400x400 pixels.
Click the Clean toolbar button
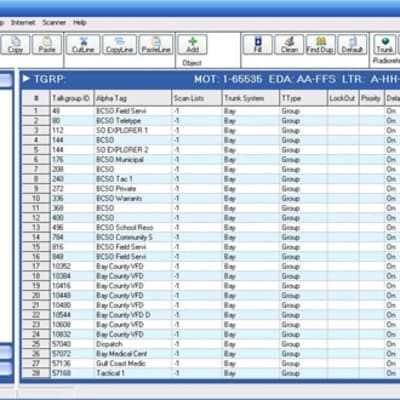pos(289,45)
